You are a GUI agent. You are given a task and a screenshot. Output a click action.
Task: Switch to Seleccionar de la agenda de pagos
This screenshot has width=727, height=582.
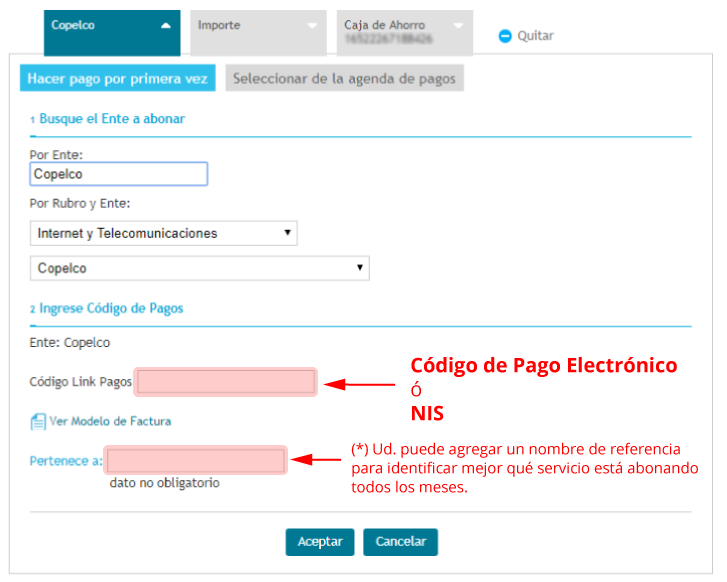click(x=344, y=78)
